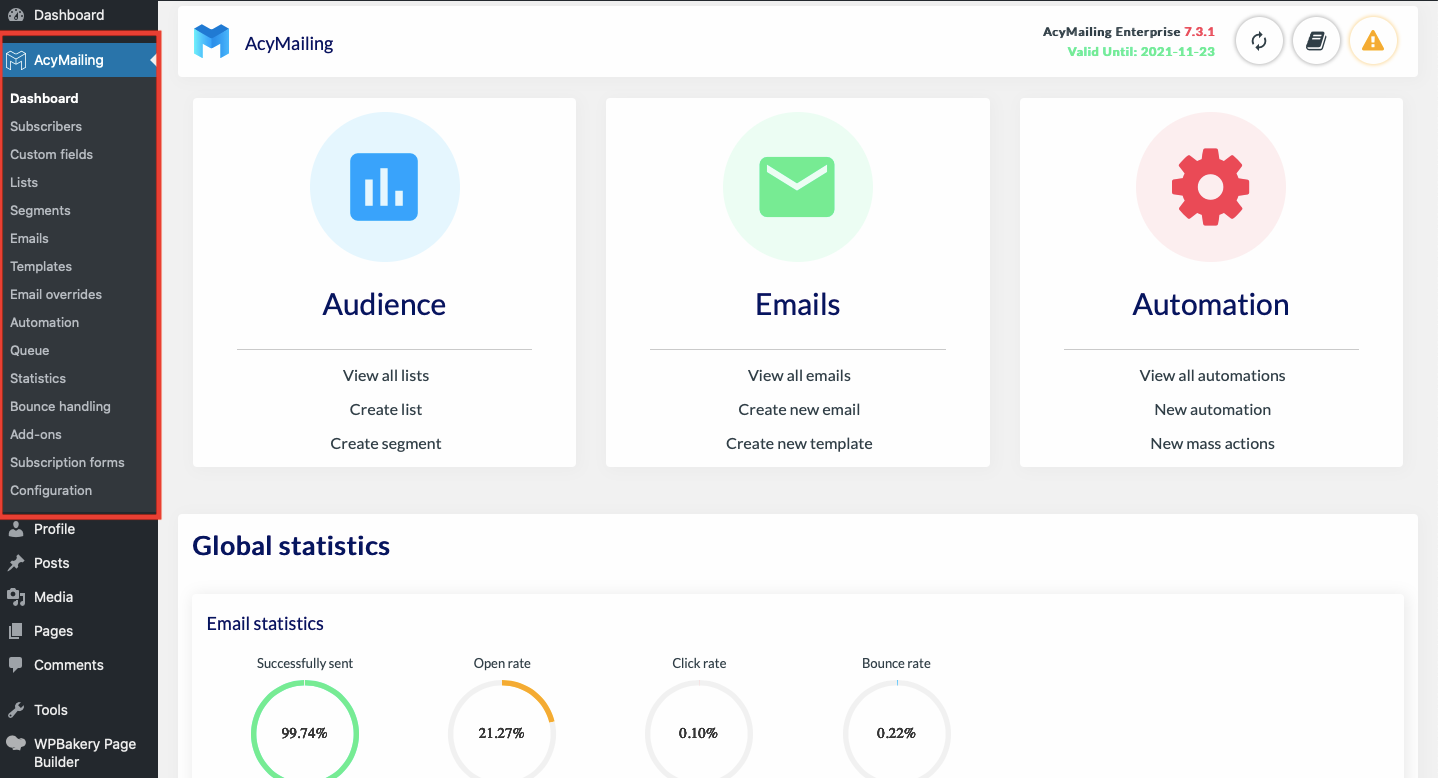
Task: Click Create list link
Action: 386,409
